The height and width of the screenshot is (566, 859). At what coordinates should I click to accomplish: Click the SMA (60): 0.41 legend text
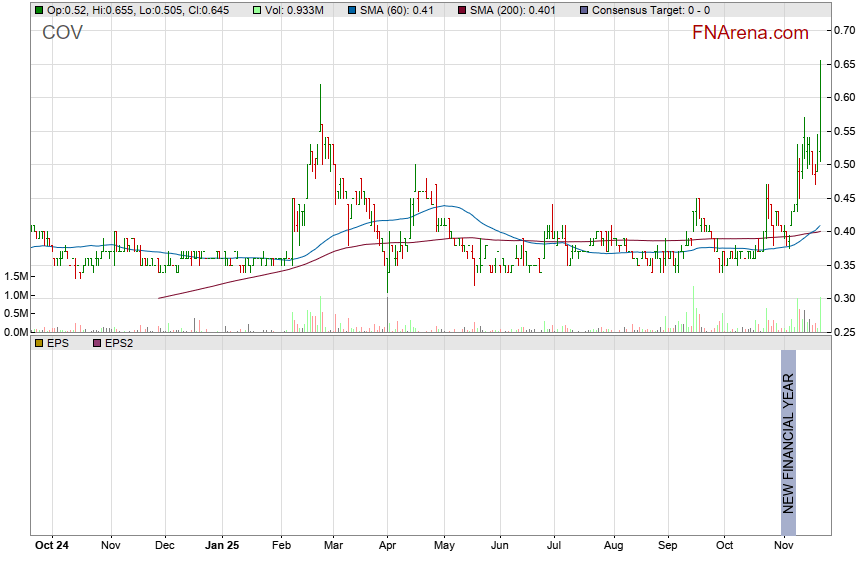(x=404, y=10)
